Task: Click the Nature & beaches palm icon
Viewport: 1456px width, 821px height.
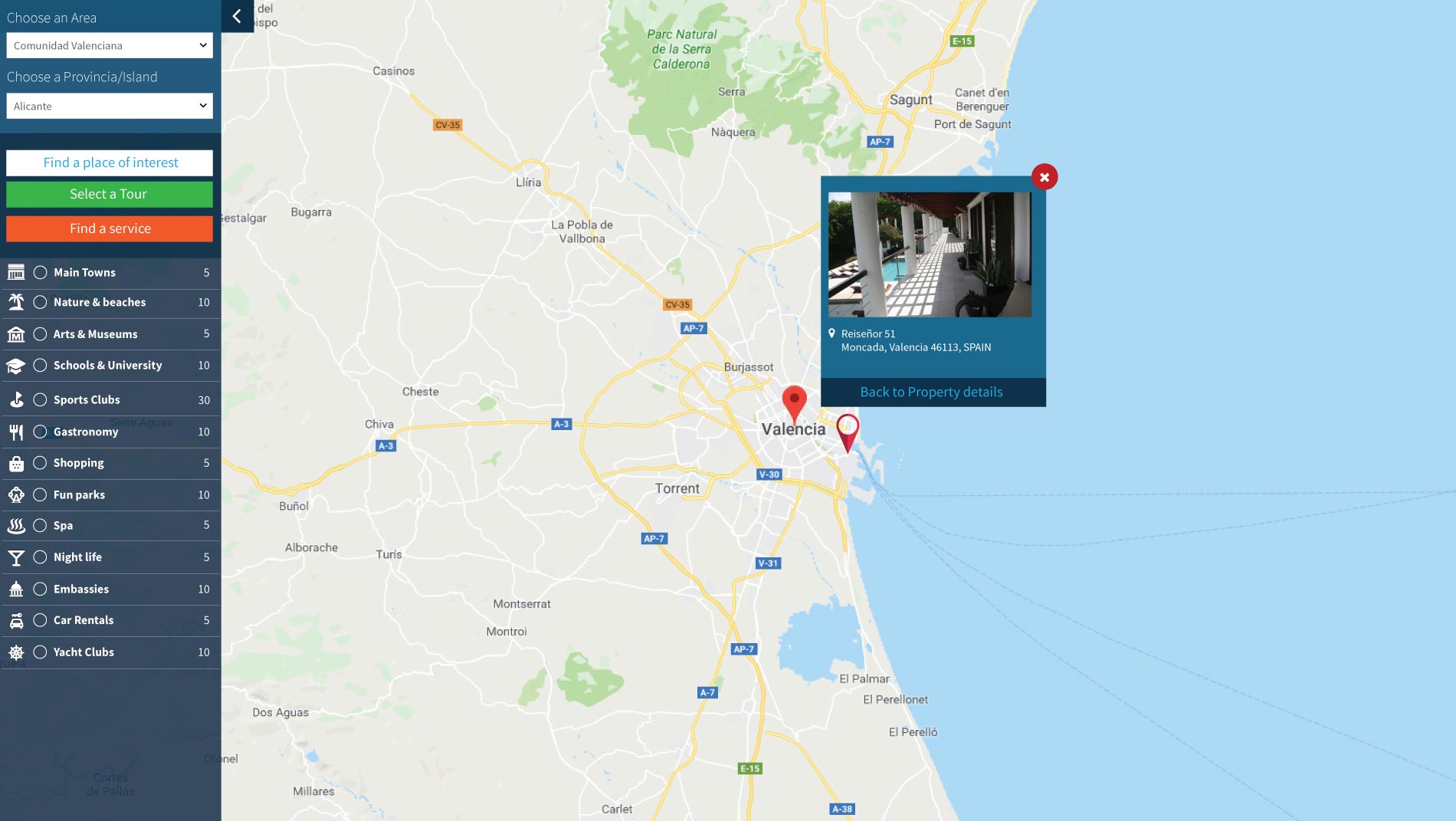Action: (16, 302)
